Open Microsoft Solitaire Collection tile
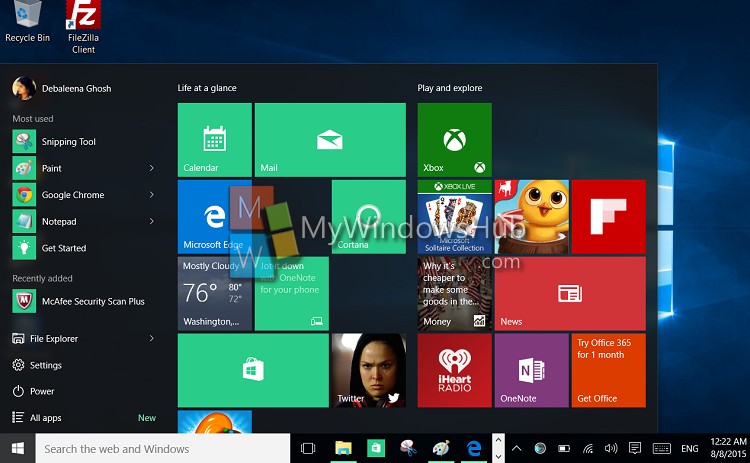 tap(454, 217)
